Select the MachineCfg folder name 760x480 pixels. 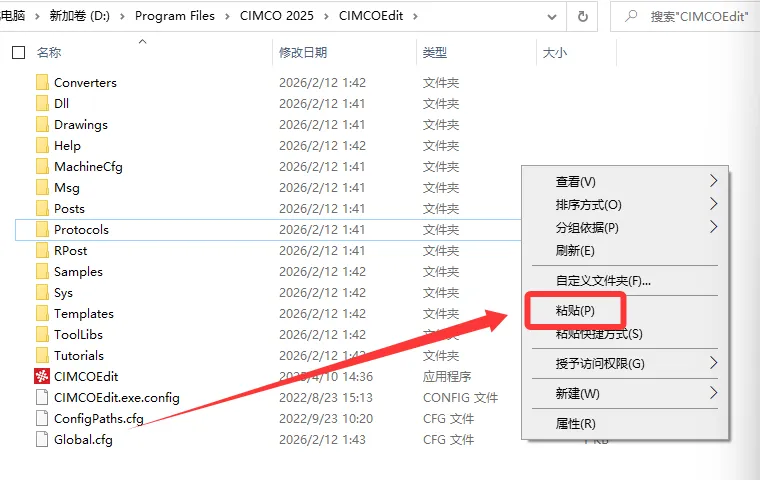[x=88, y=167]
